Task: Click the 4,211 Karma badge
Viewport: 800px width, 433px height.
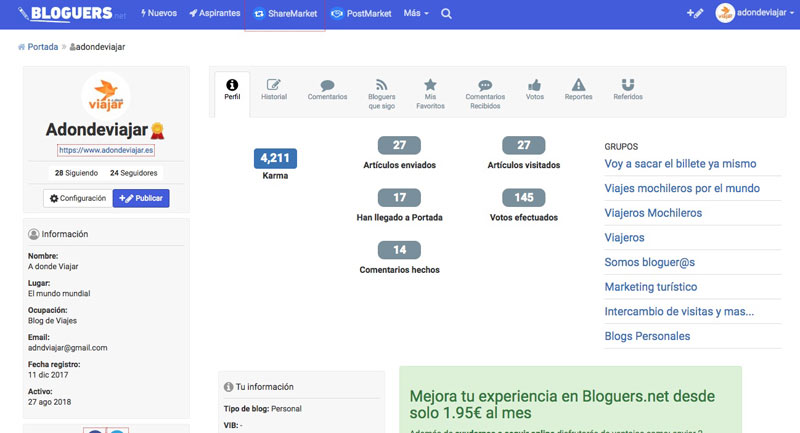Action: tap(275, 158)
